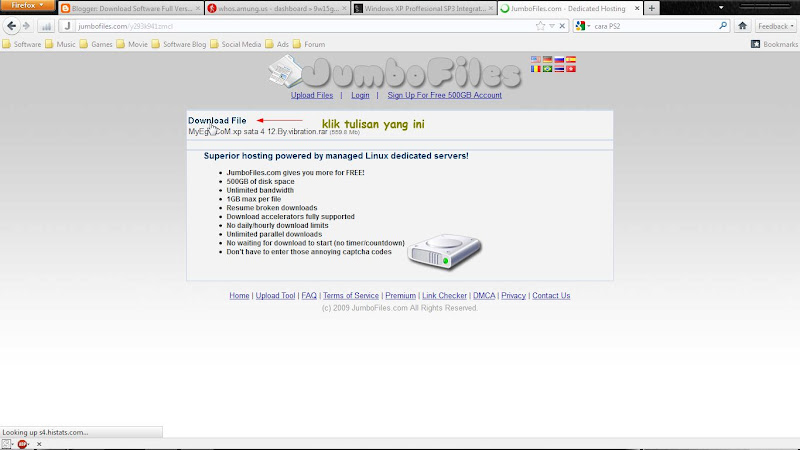Bookmark page with the star icon
This screenshot has width=800, height=450.
click(x=540, y=26)
